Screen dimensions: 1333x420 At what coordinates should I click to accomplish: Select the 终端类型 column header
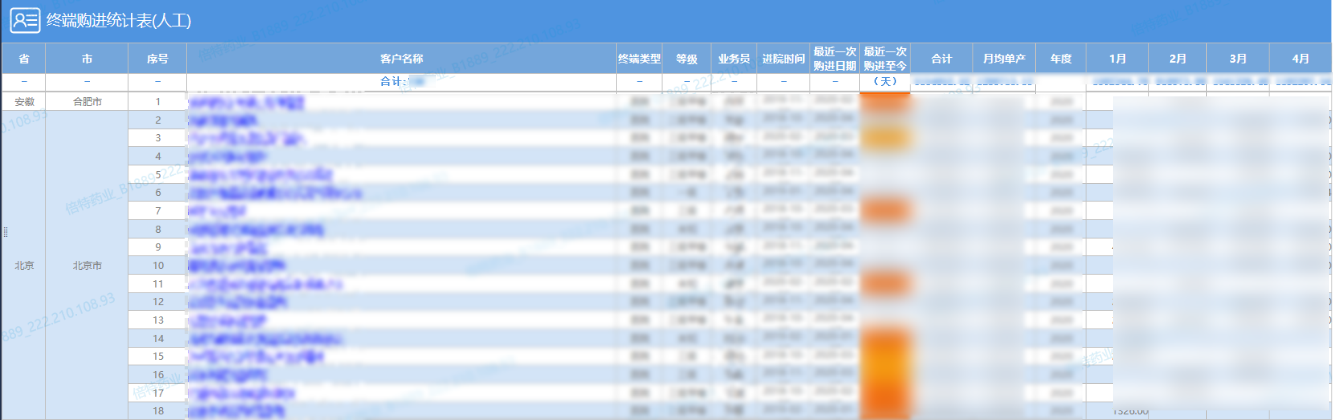(638, 59)
